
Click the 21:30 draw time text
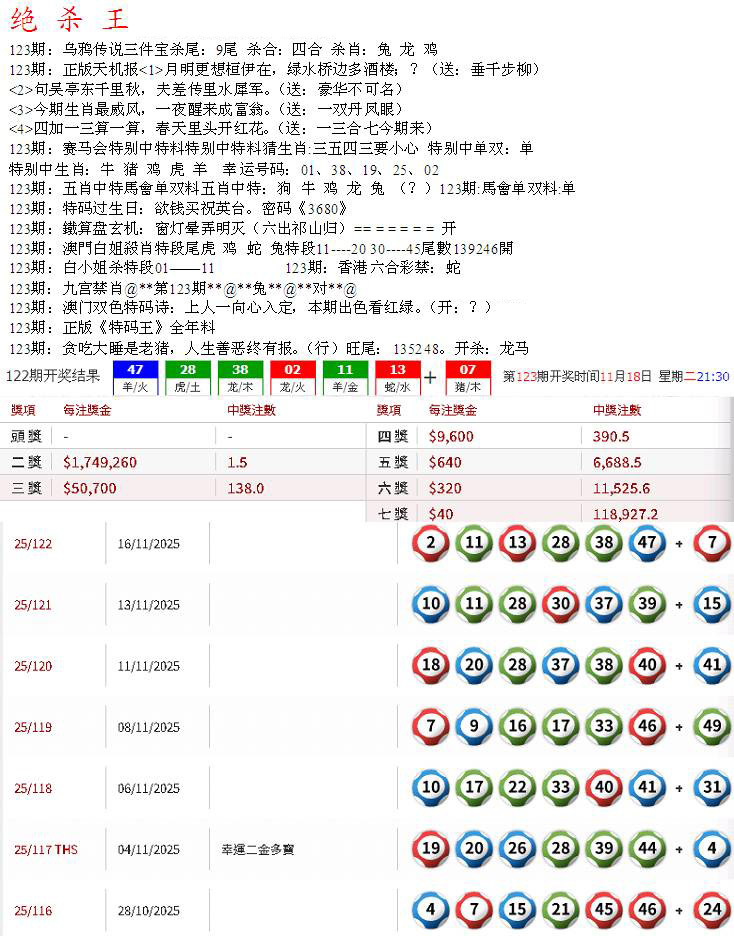pos(714,377)
